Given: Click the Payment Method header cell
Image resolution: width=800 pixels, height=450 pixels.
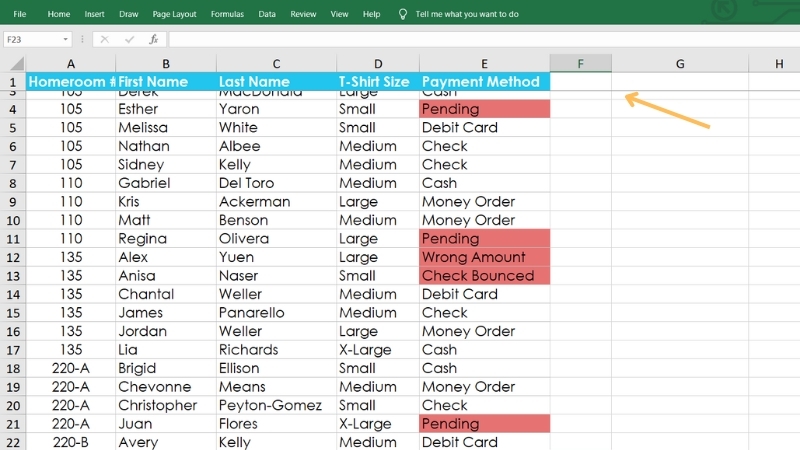Looking at the screenshot, I should coord(484,82).
